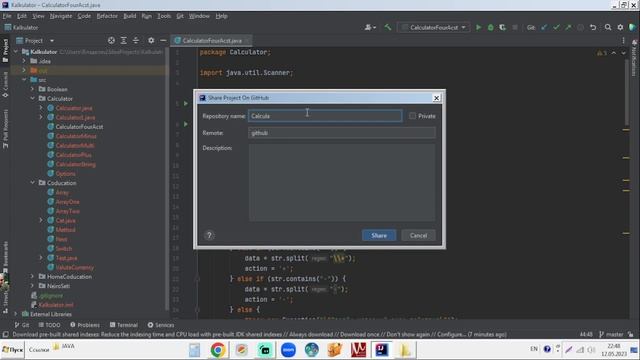Run with coverage icon in the toolbar
Viewport: 640px width, 360px height.
pos(502,27)
